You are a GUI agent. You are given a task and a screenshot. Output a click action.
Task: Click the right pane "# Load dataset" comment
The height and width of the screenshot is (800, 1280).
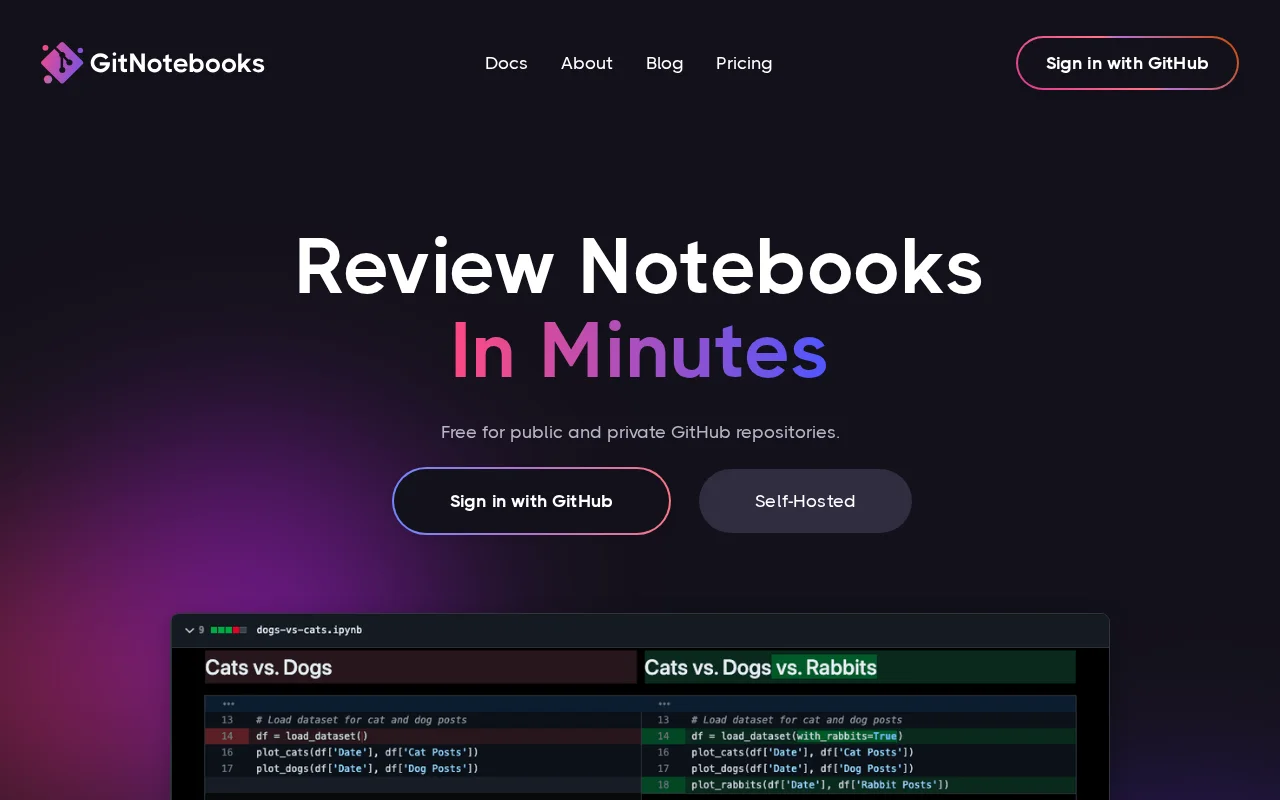coord(796,720)
